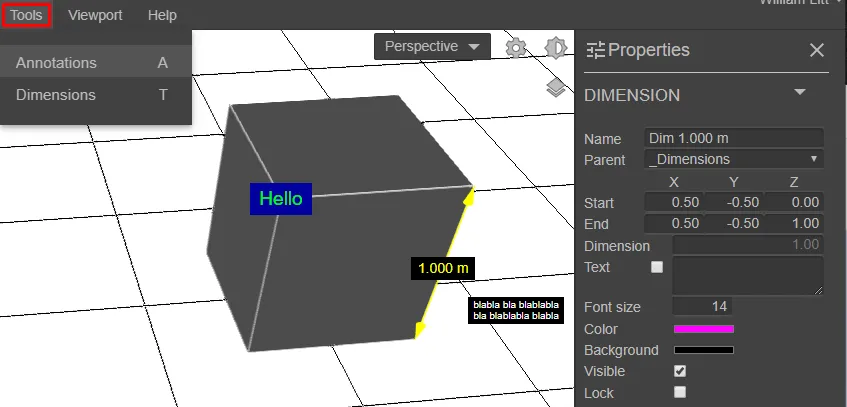This screenshot has width=847, height=407.
Task: Choose Dimensions from the Tools menu
Action: pos(96,95)
